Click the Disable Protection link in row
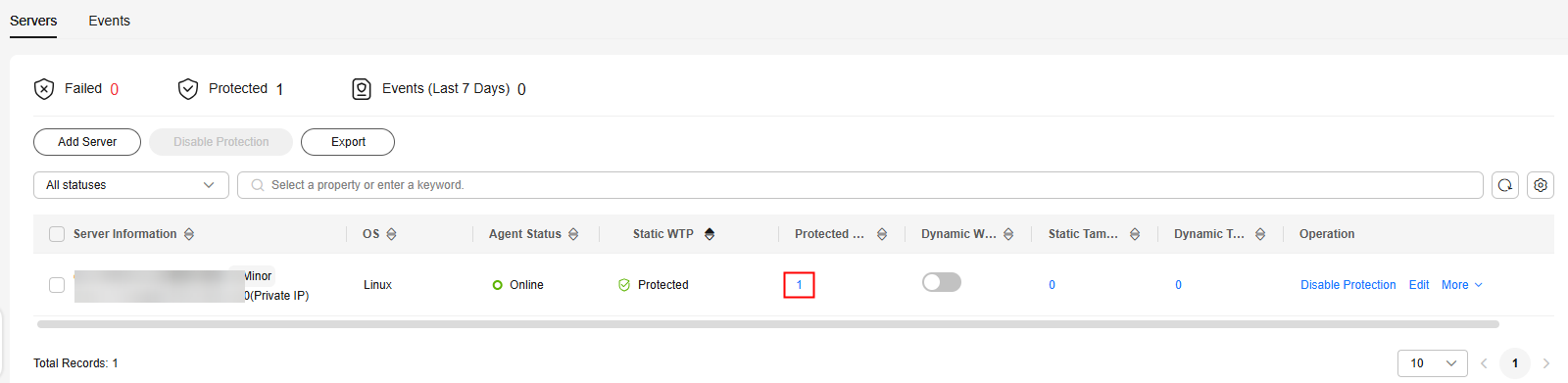The image size is (1568, 383). coord(1347,285)
